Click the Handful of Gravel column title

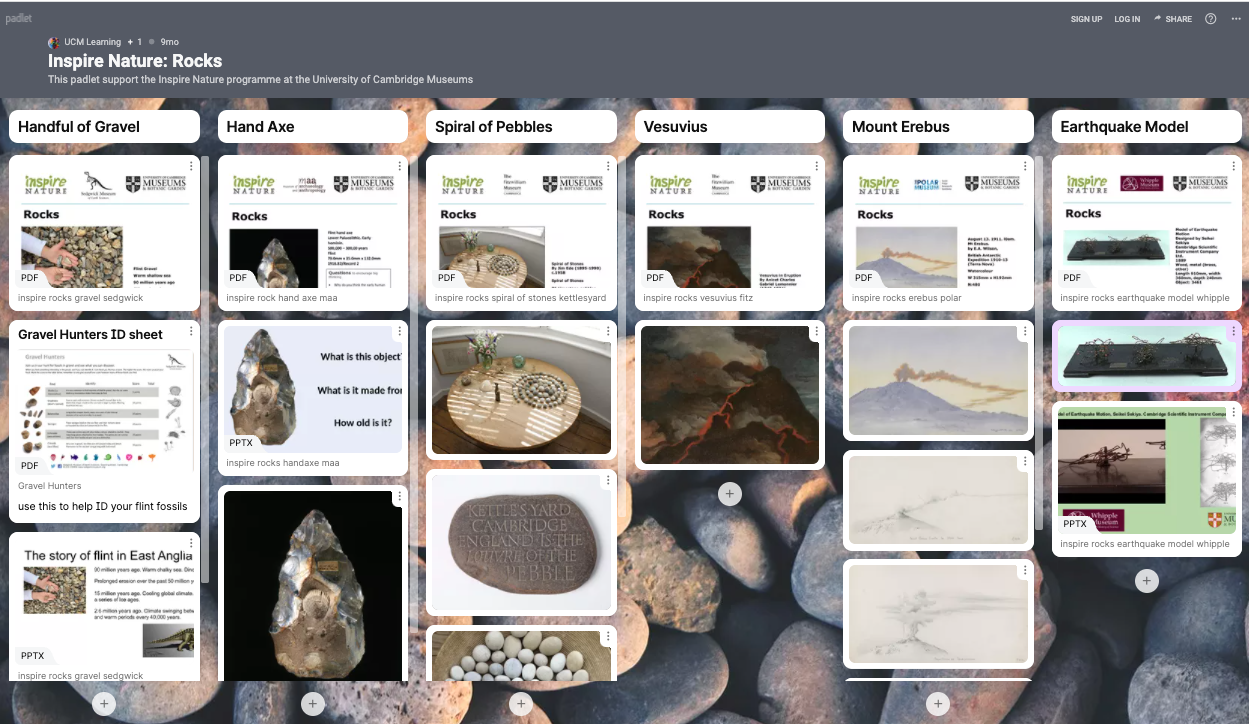(79, 127)
